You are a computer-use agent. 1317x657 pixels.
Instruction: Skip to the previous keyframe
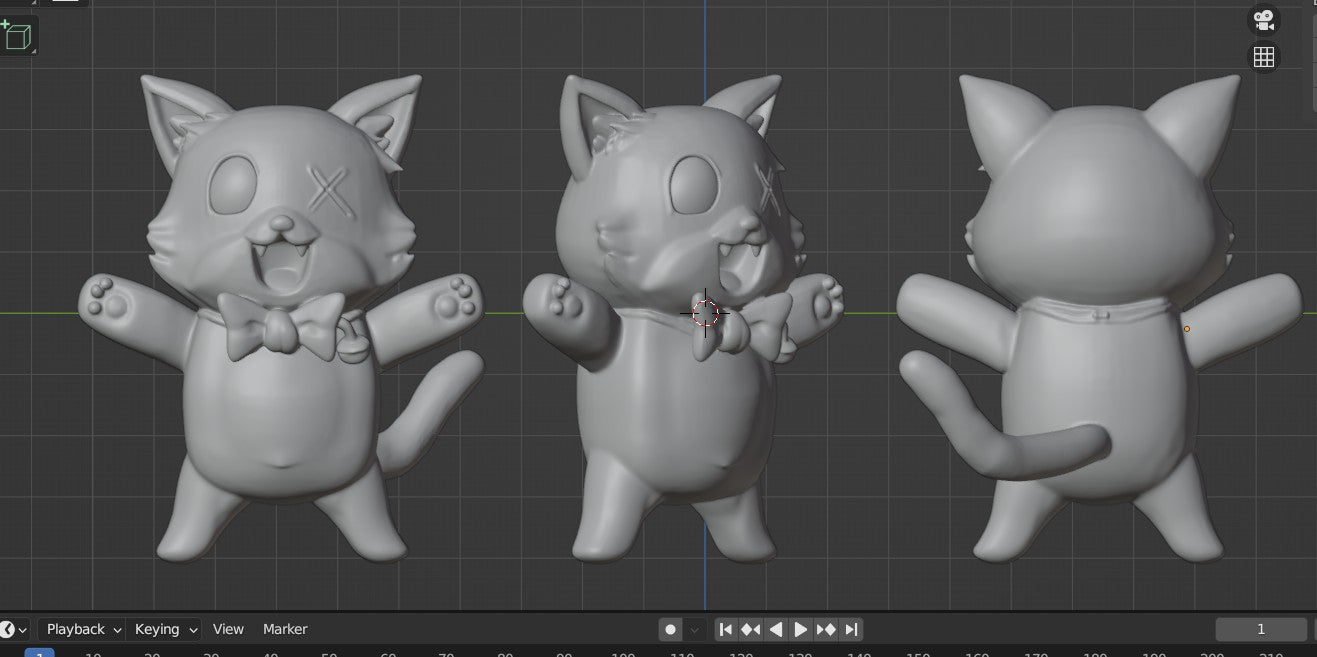click(751, 629)
